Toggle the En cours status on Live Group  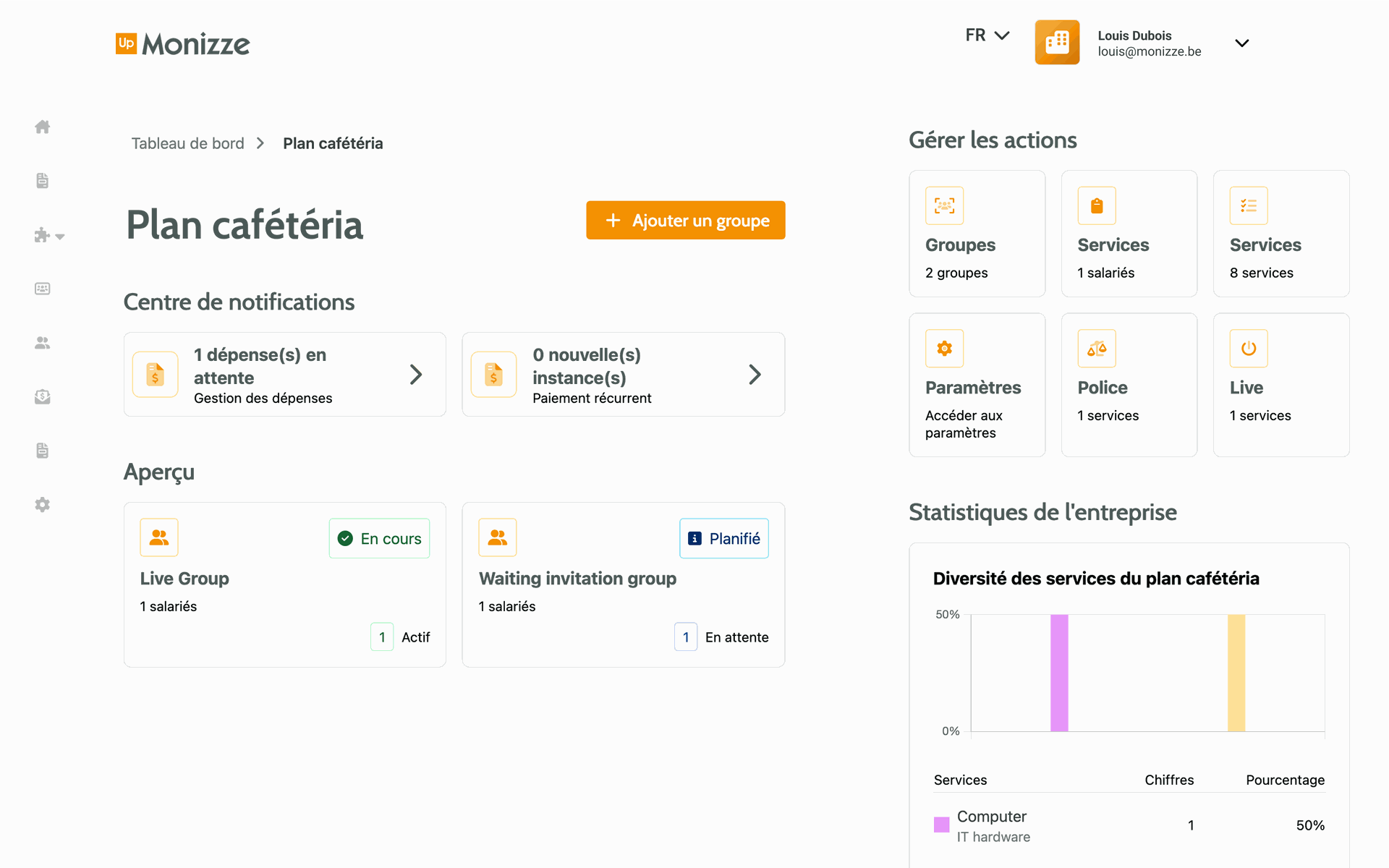379,538
